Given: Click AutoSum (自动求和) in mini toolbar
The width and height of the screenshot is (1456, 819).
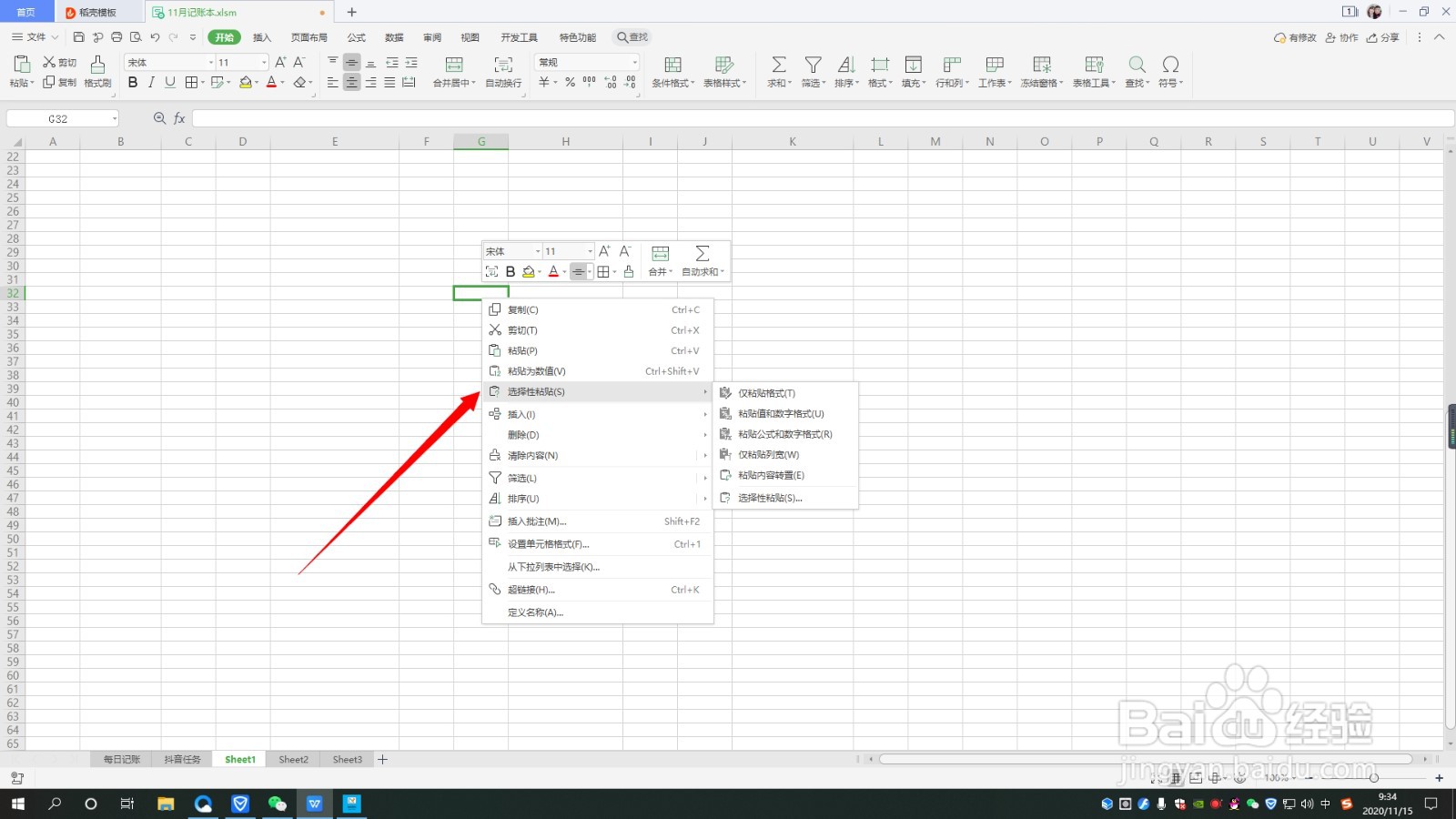Looking at the screenshot, I should pos(703,260).
